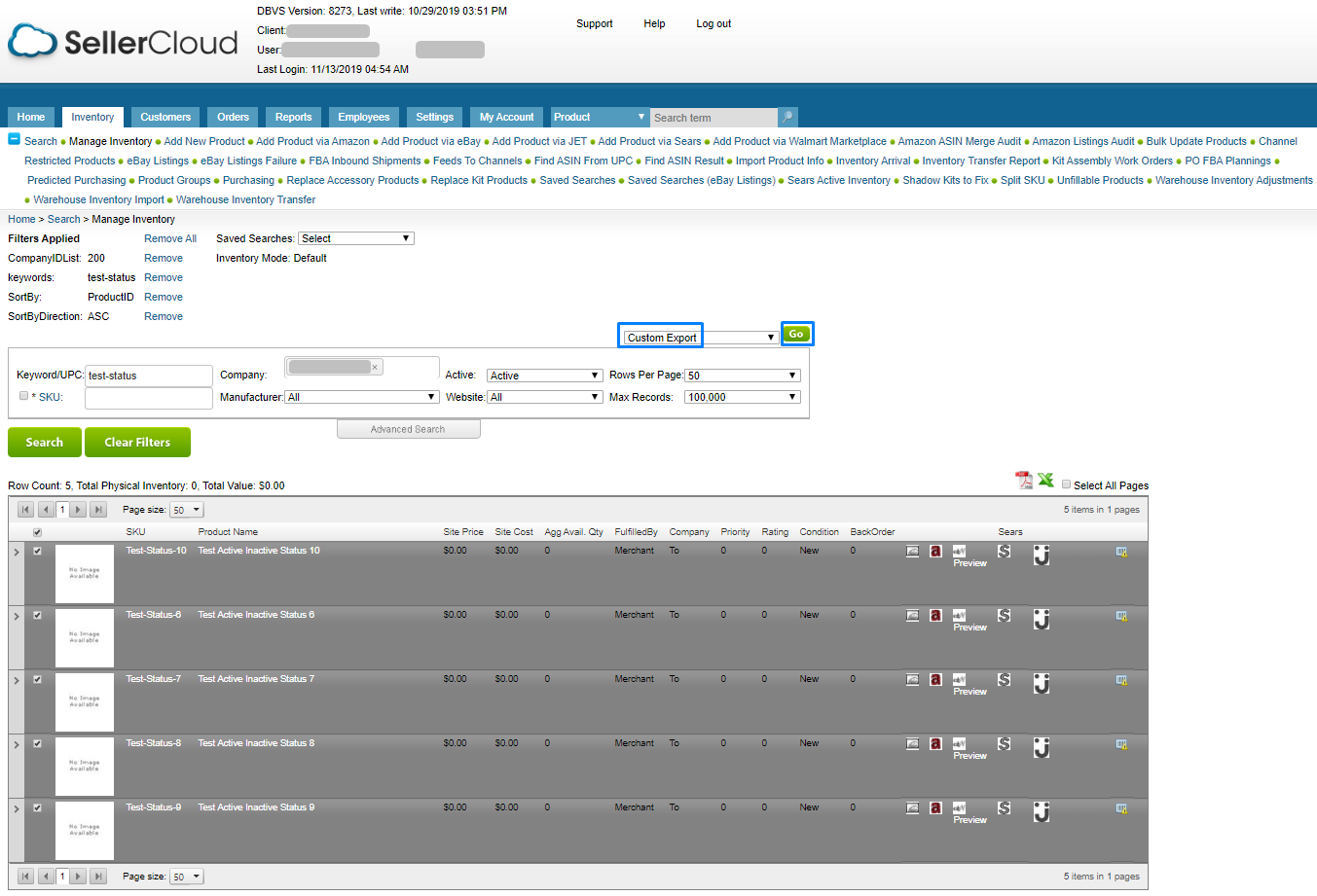Viewport: 1317px width, 896px height.
Task: Click the Jet icon for Test-Status-9
Action: click(1042, 811)
